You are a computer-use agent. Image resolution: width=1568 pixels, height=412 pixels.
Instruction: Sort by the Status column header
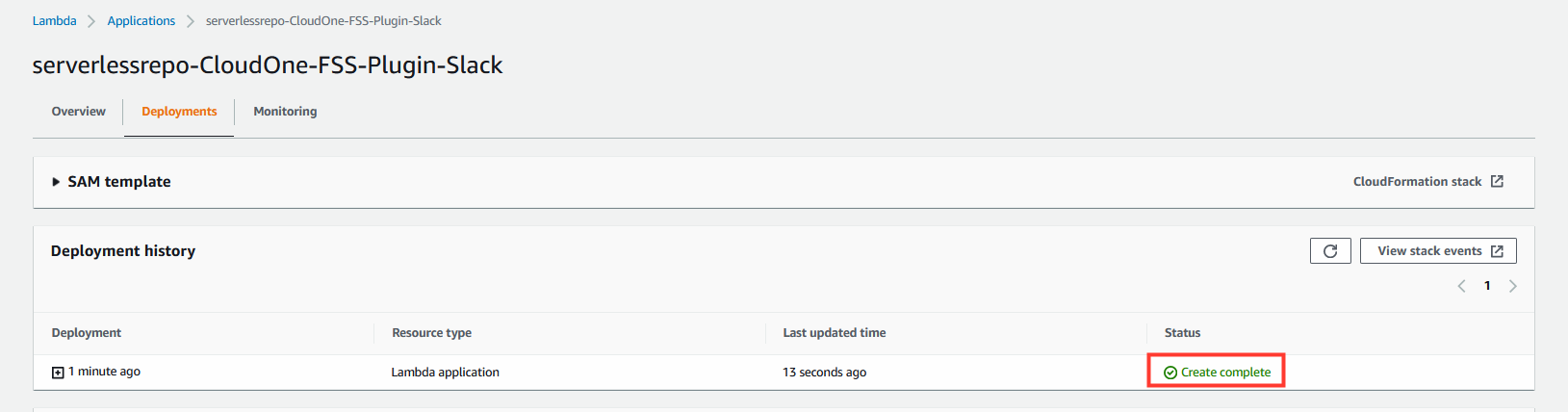pyautogui.click(x=1182, y=333)
